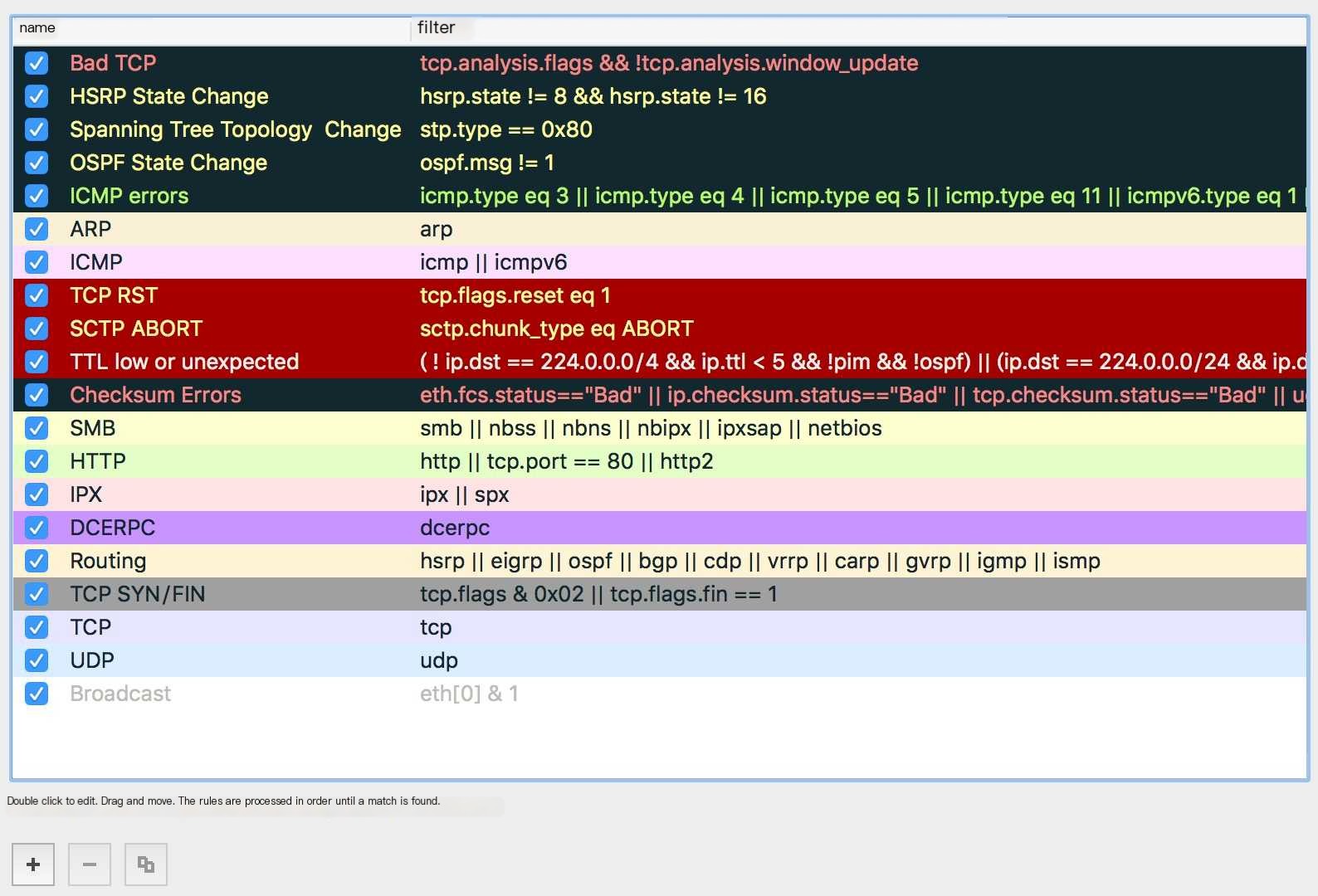This screenshot has width=1318, height=896.
Task: Uncheck the HTTP rule checkbox
Action: click(x=37, y=461)
